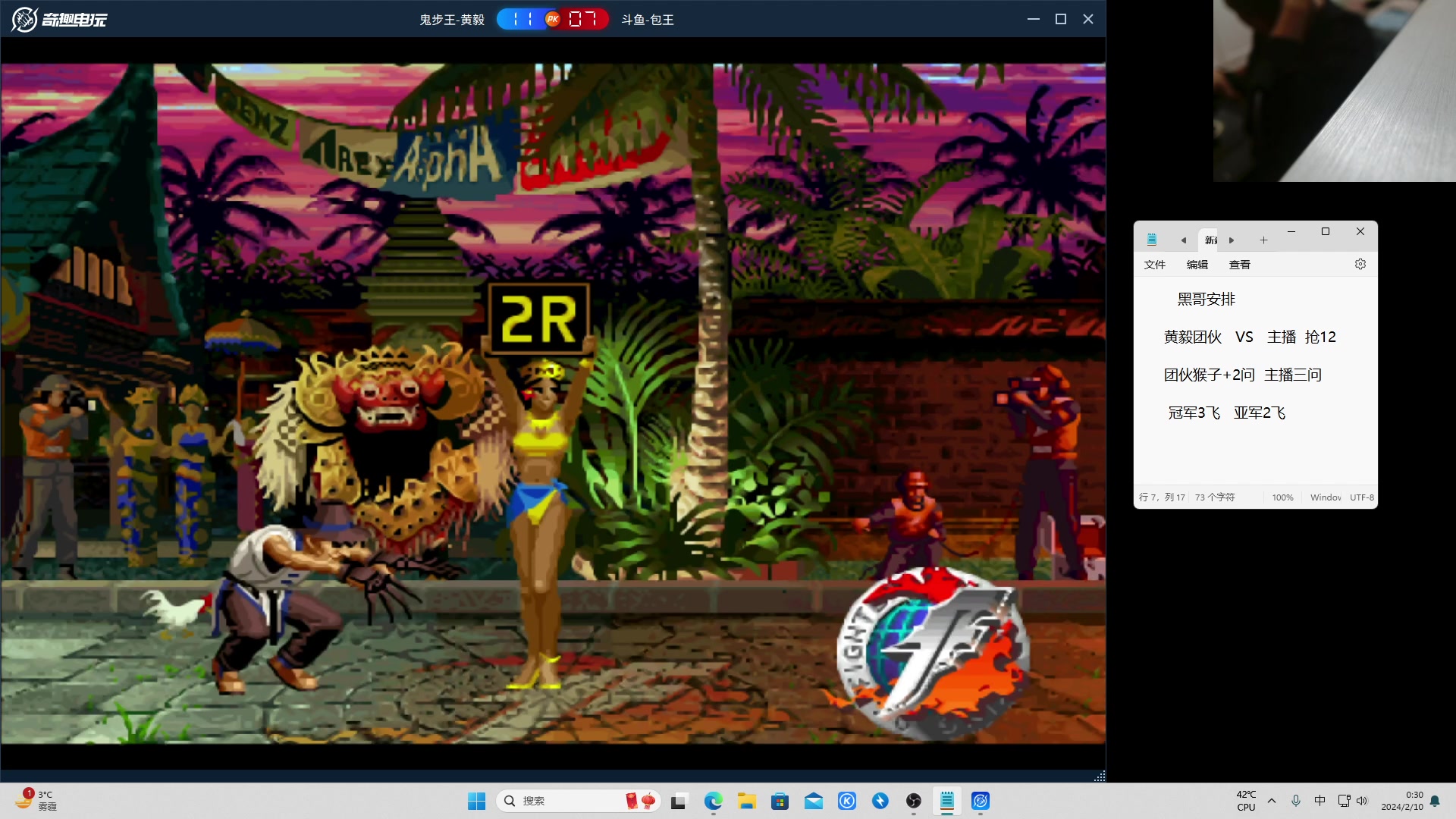Open the blue lightning-bolt app on taskbar
This screenshot has width=1456, height=819.
pyautogui.click(x=880, y=801)
